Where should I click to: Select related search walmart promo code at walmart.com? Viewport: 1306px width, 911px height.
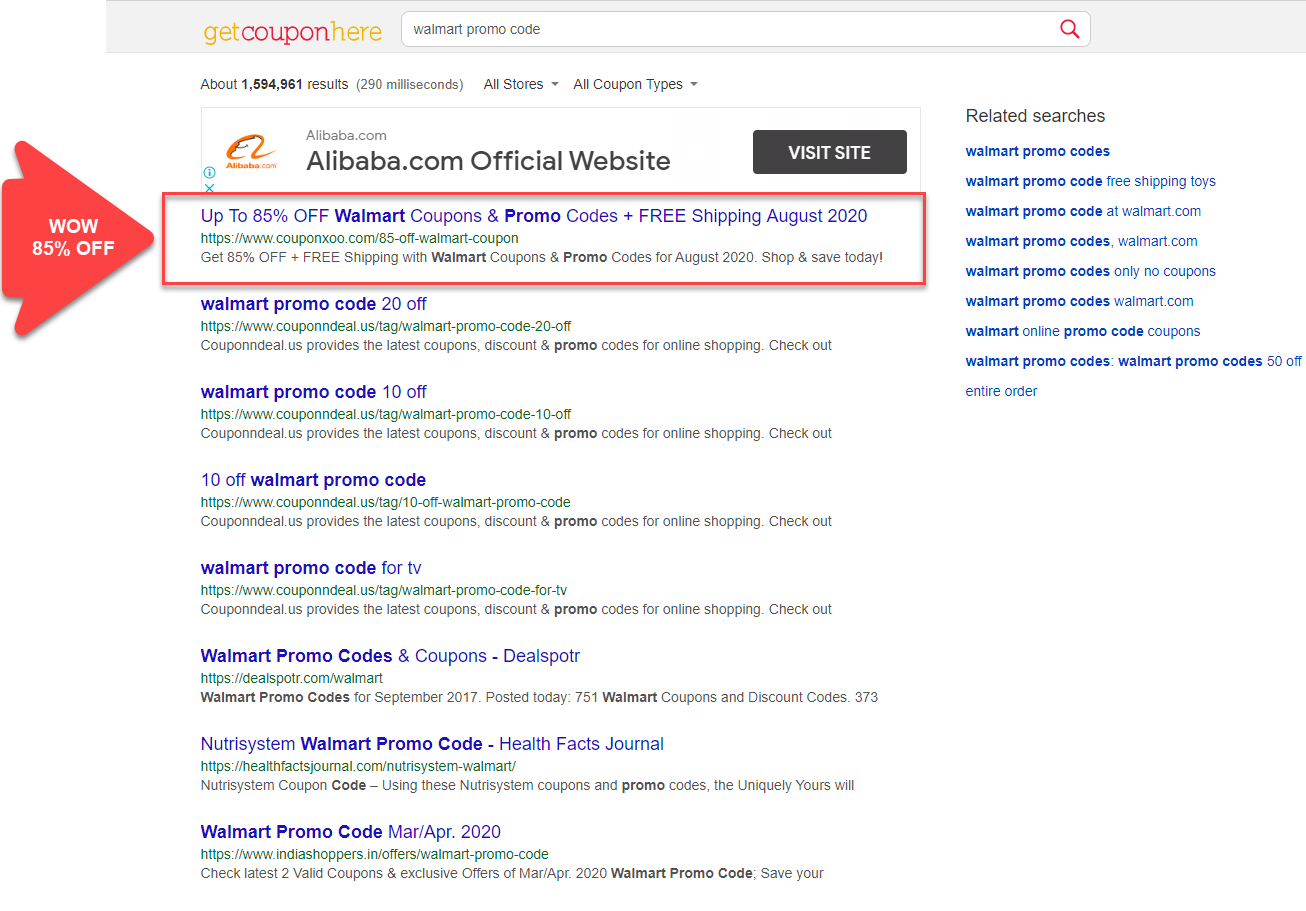pos(1084,211)
